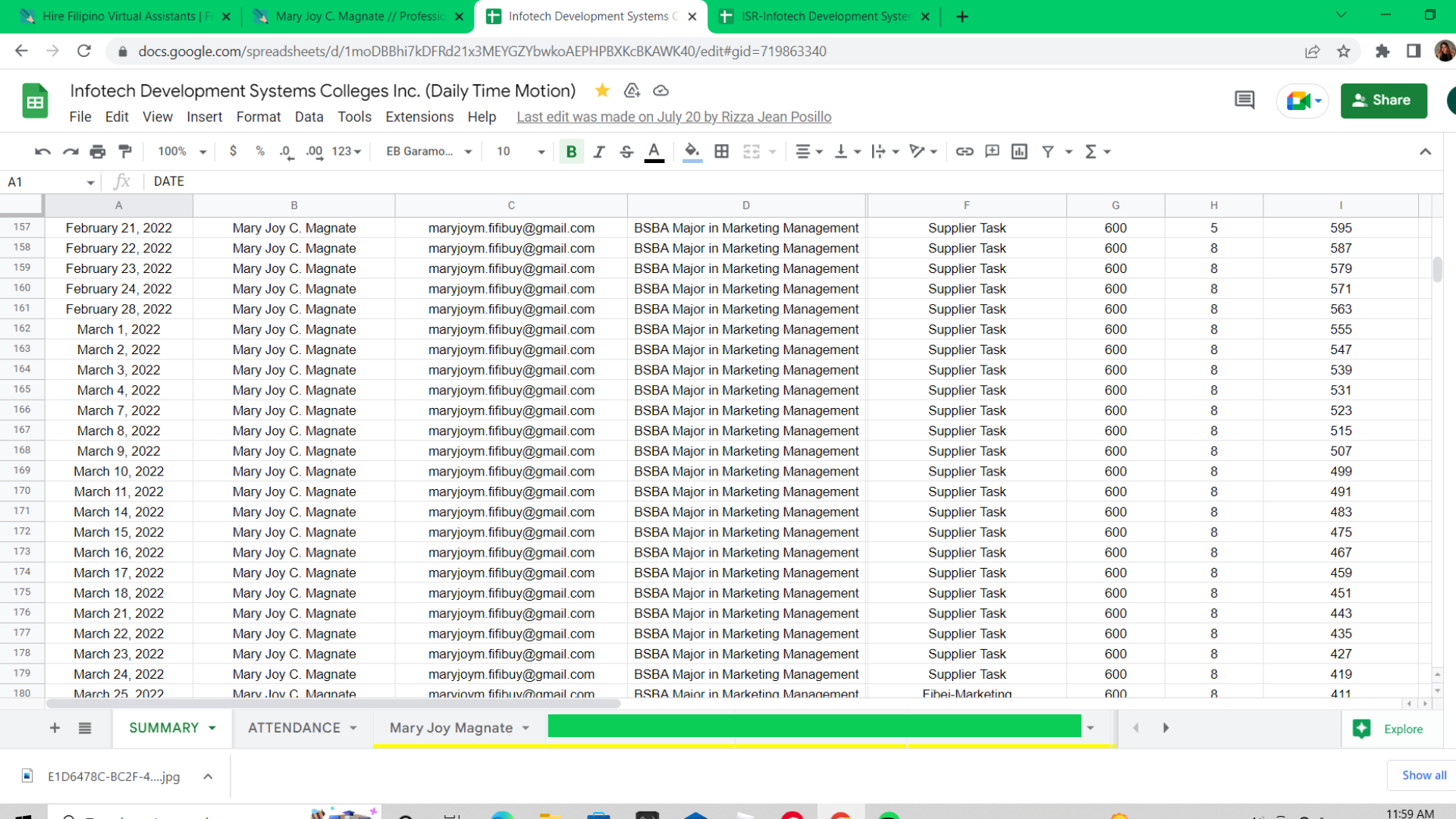
Task: Switch to the ATTENDANCE sheet tab
Action: (x=294, y=728)
